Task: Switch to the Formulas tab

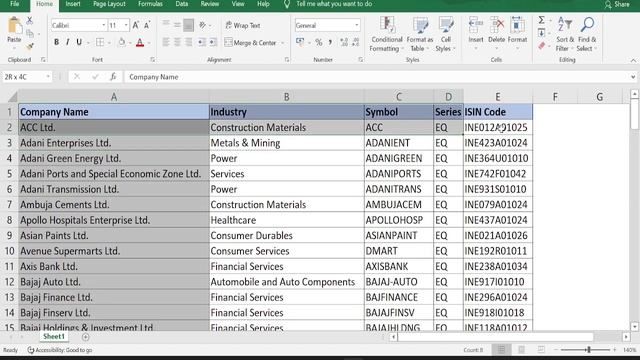Action: (150, 4)
